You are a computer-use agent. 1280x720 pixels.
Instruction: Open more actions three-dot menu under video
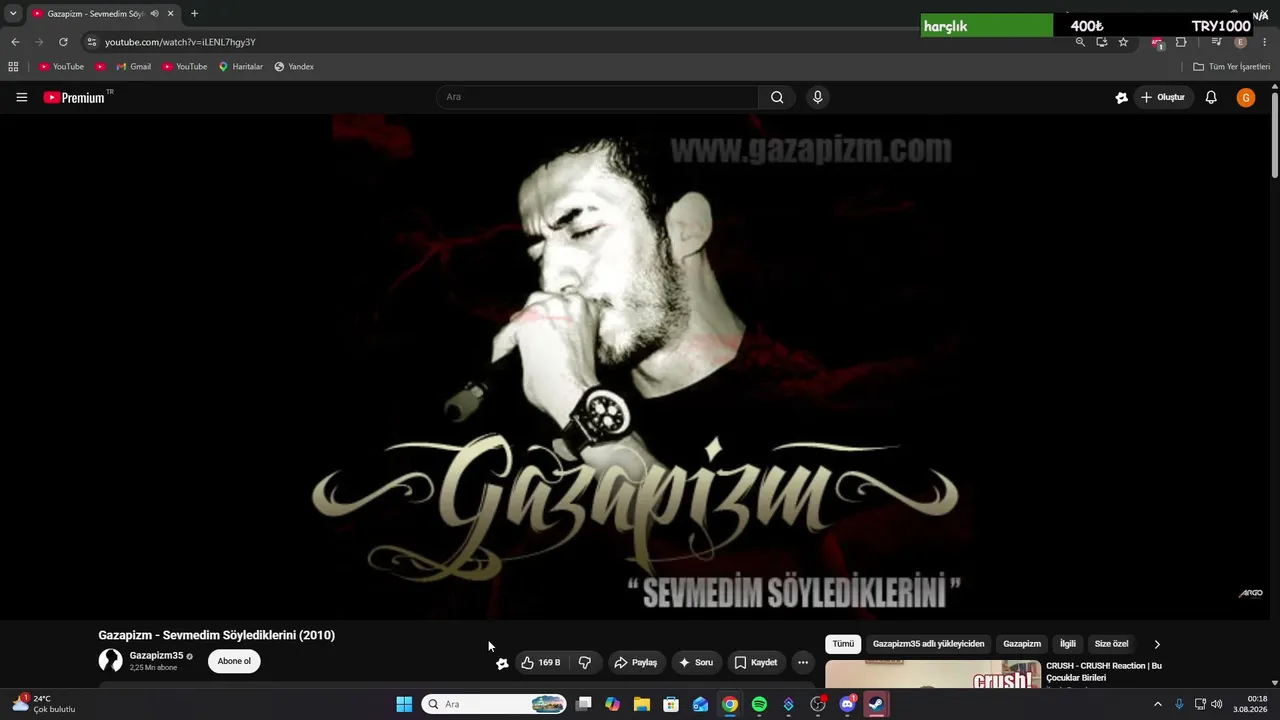pyautogui.click(x=803, y=662)
